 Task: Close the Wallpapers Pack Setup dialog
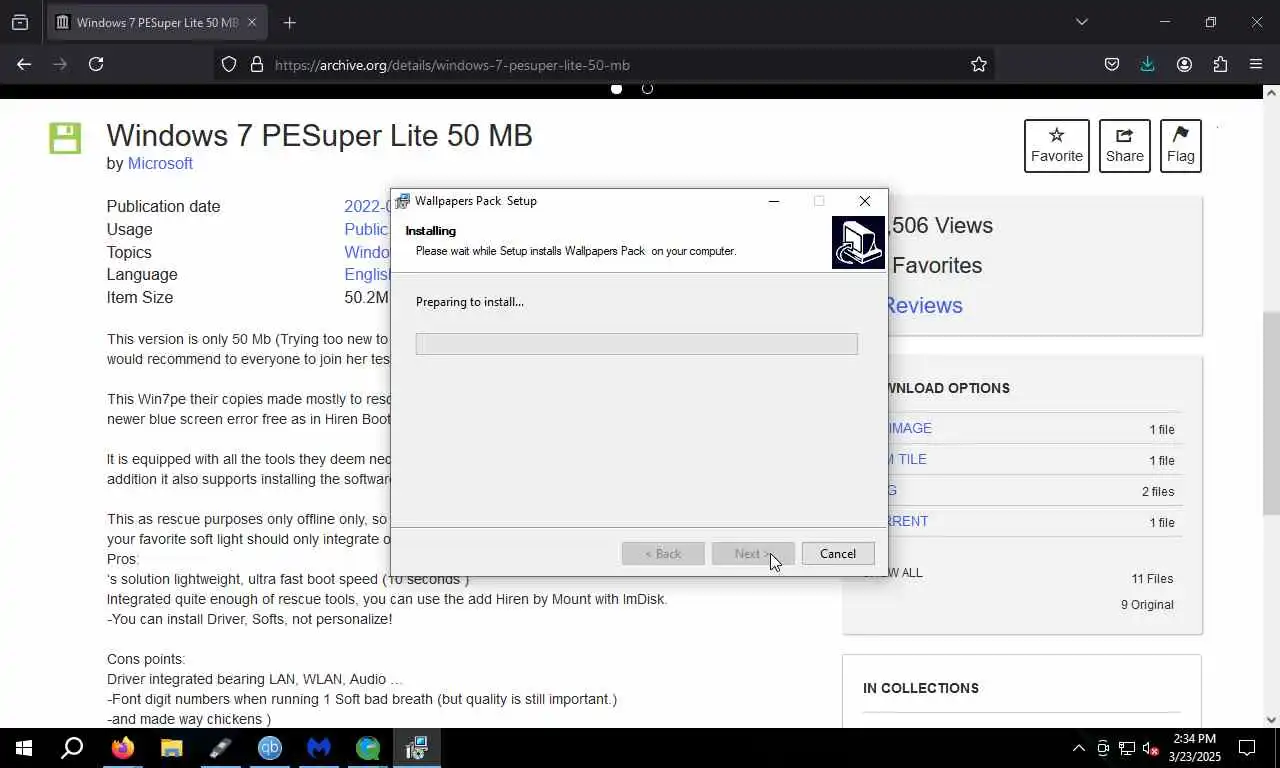point(865,201)
